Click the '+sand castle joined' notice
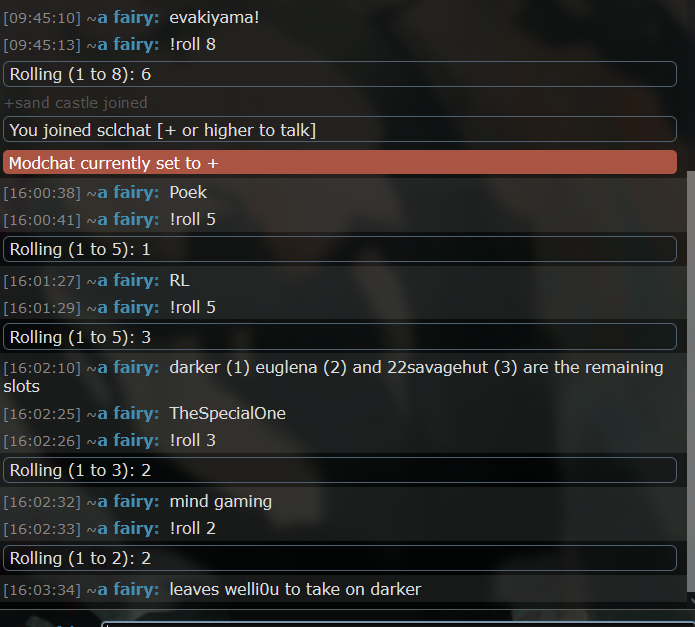695x627 pixels. [76, 103]
